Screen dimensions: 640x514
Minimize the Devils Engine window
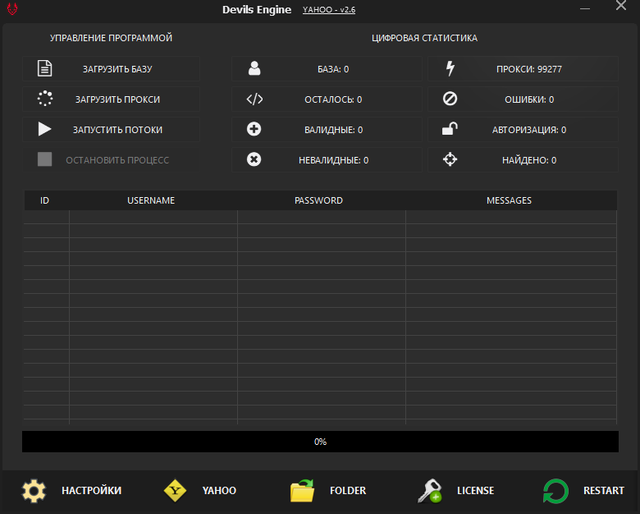[585, 9]
